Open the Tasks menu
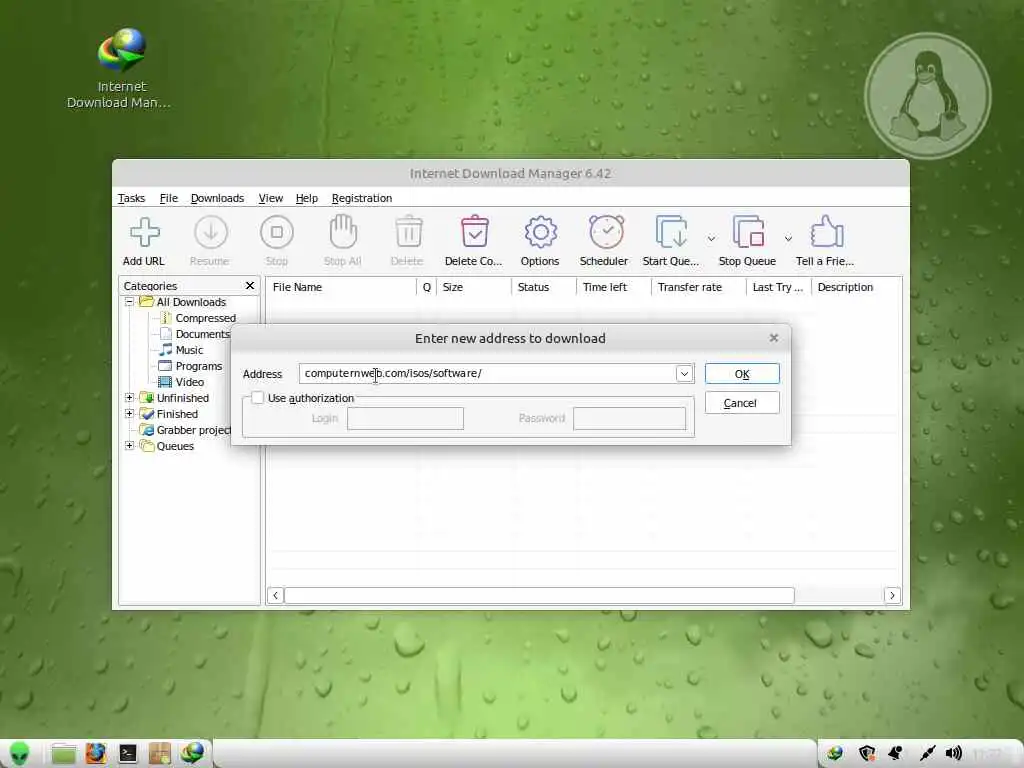Viewport: 1024px width, 768px height. point(131,198)
